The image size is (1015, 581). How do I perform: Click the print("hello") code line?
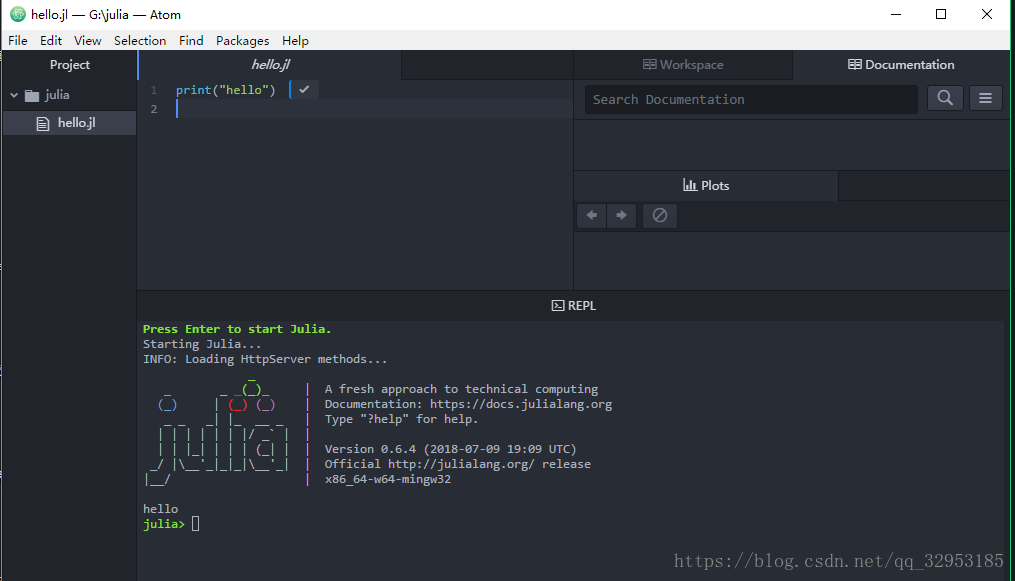click(x=225, y=90)
